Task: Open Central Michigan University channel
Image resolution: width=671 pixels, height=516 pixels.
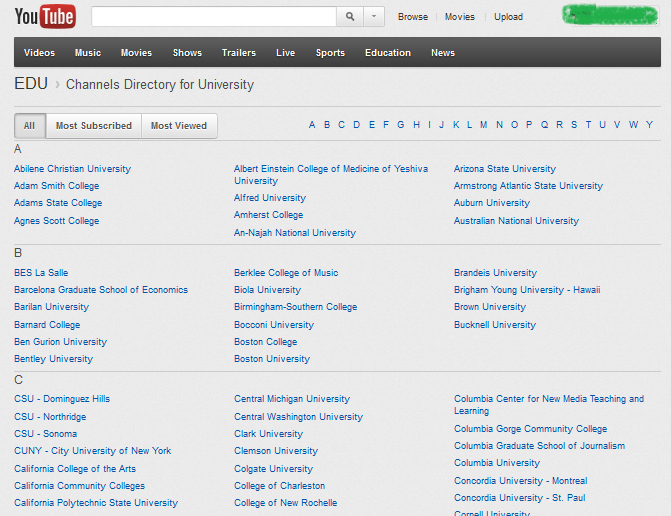Action: (x=292, y=399)
